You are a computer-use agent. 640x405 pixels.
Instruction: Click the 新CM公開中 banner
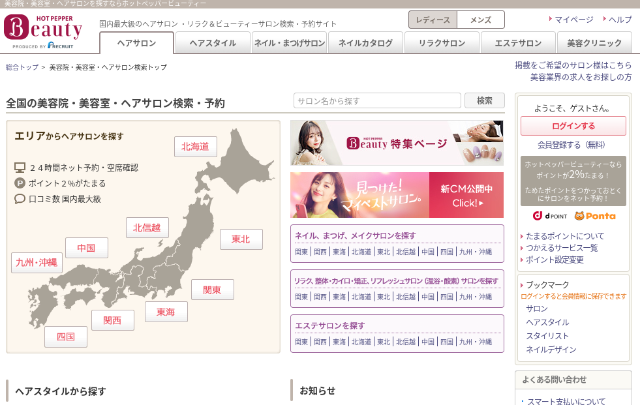[x=397, y=195]
